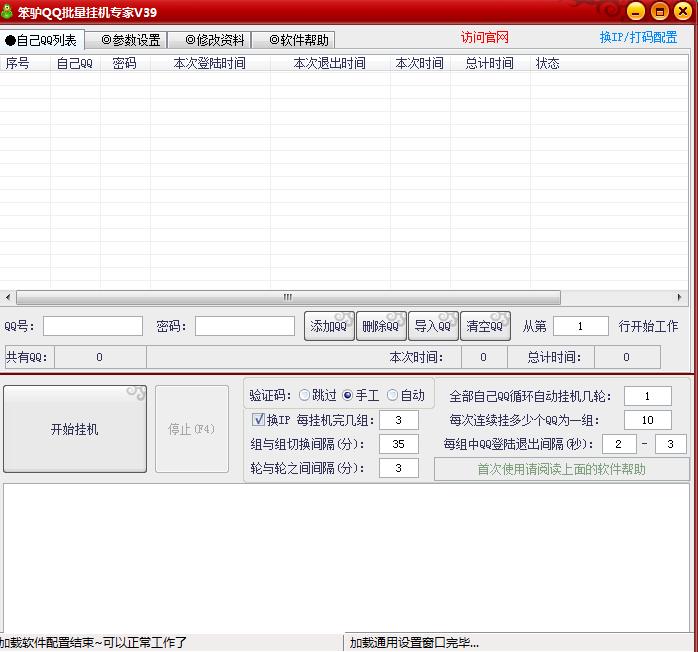Click the 状态 column header
698x652 pixels.
point(609,63)
